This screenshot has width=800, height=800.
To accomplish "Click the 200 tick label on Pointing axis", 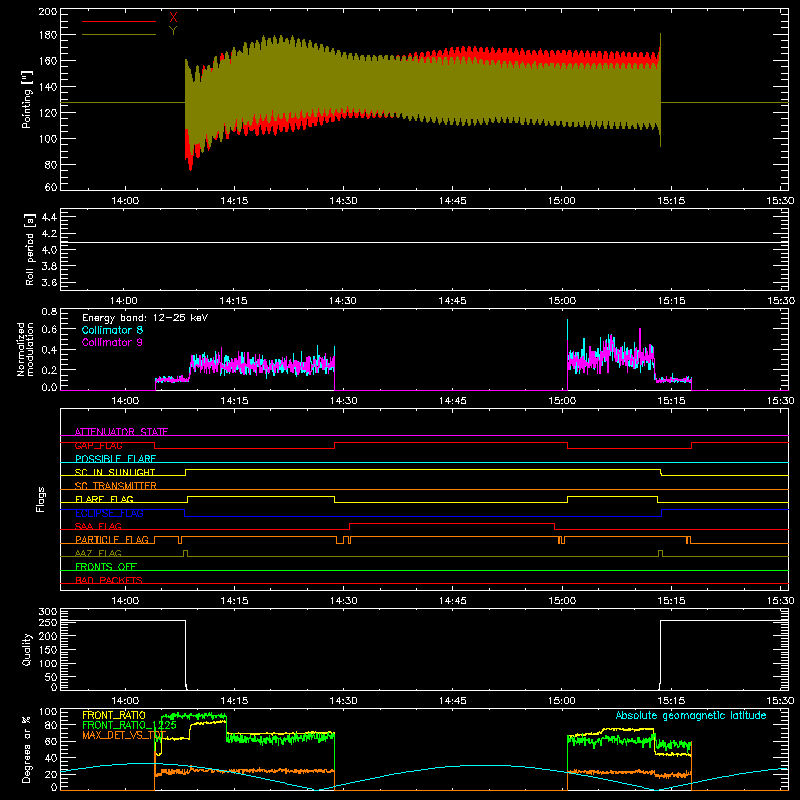I will coord(47,12).
